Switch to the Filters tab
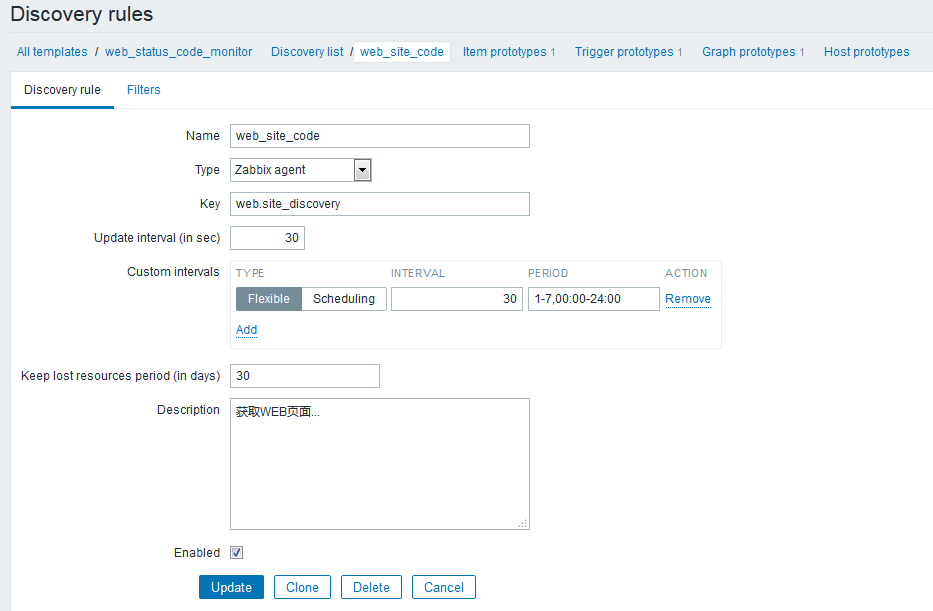Image resolution: width=933 pixels, height=611 pixels. [143, 90]
